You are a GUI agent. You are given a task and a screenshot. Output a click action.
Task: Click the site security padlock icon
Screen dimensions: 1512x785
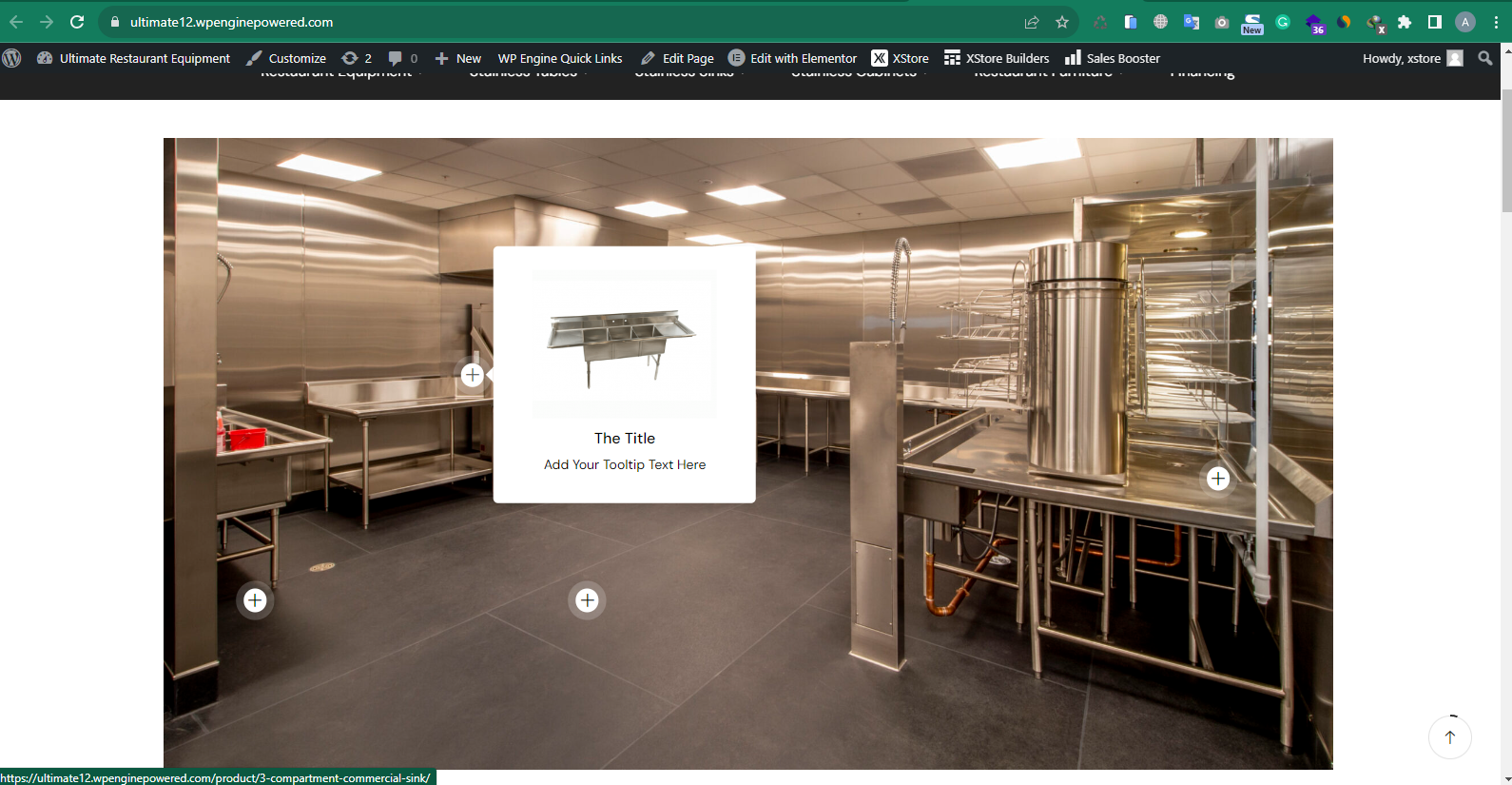point(115,22)
